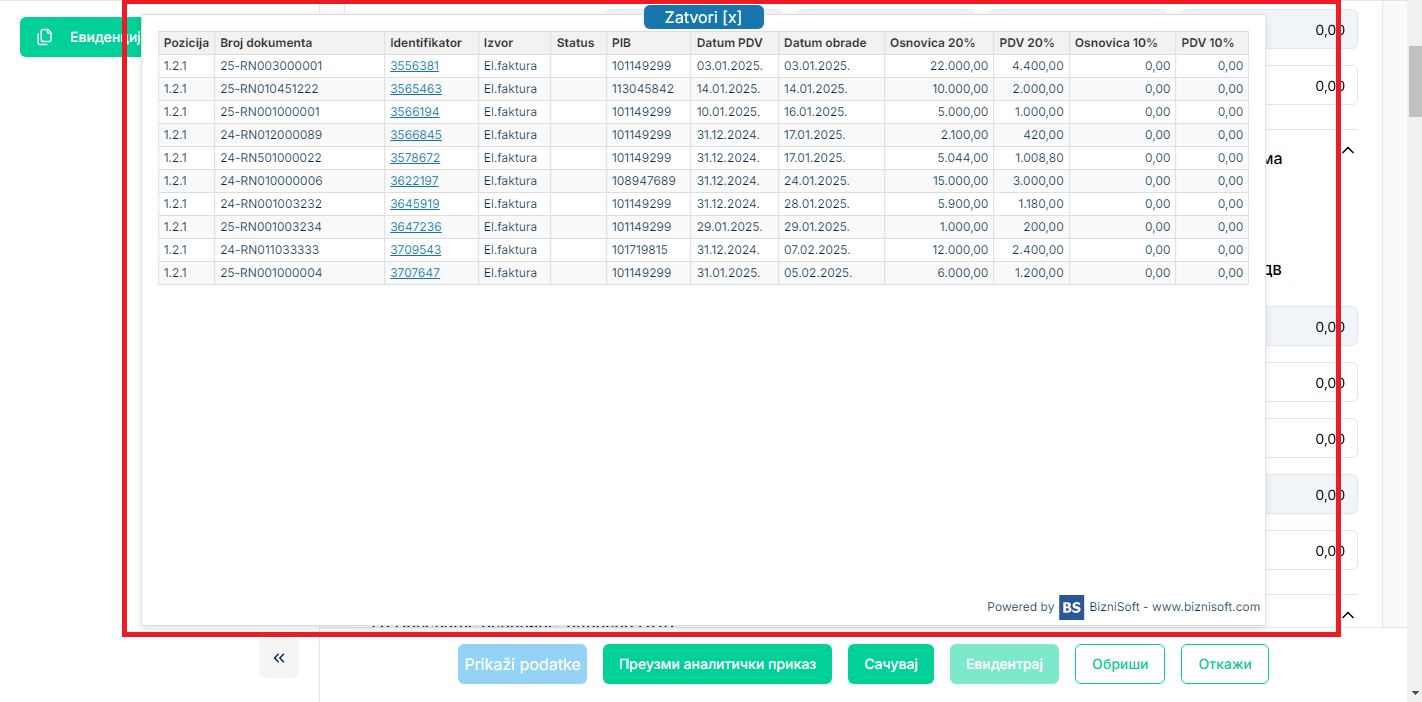This screenshot has width=1422, height=702.
Task: Click the green Евиденција document icon
Action: (44, 37)
